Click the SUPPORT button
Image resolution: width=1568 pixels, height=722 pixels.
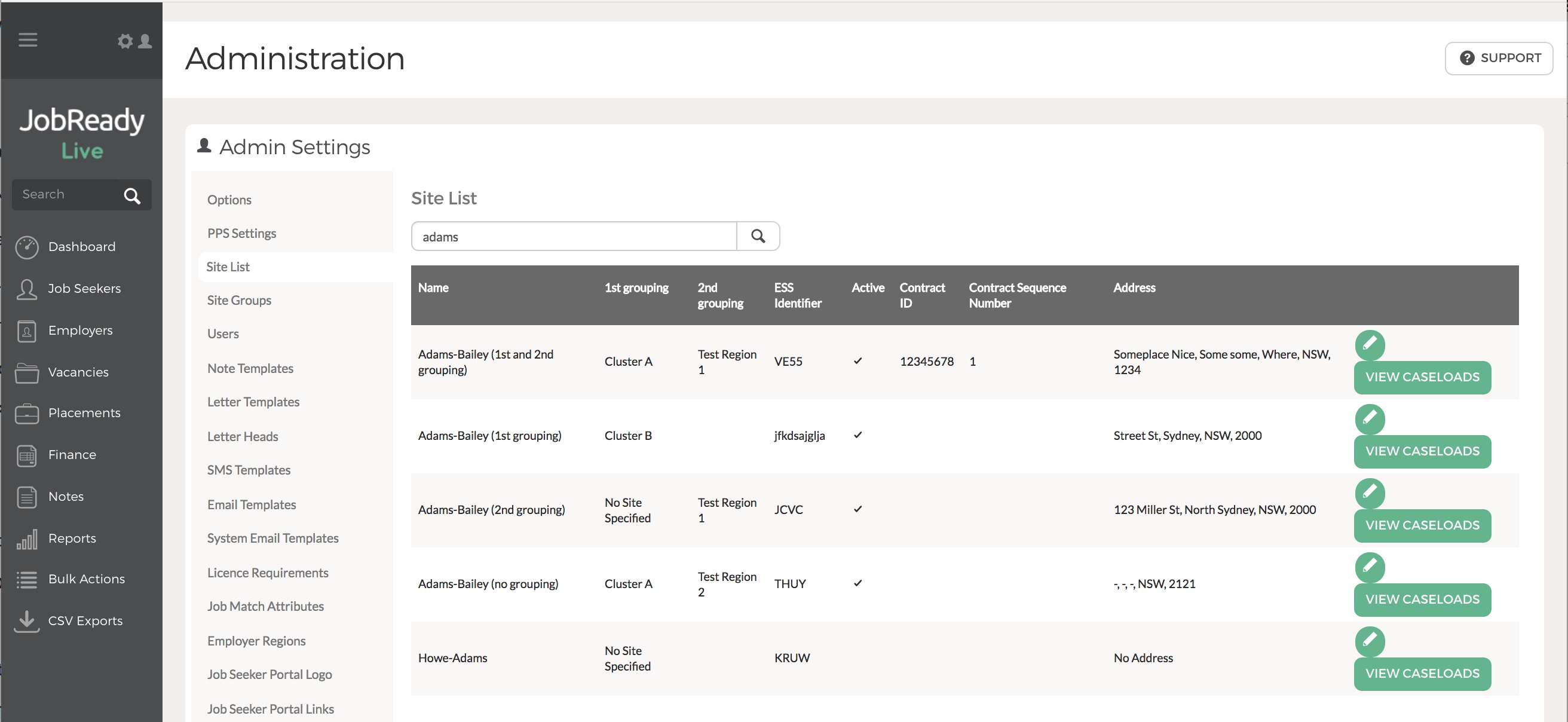(1499, 59)
